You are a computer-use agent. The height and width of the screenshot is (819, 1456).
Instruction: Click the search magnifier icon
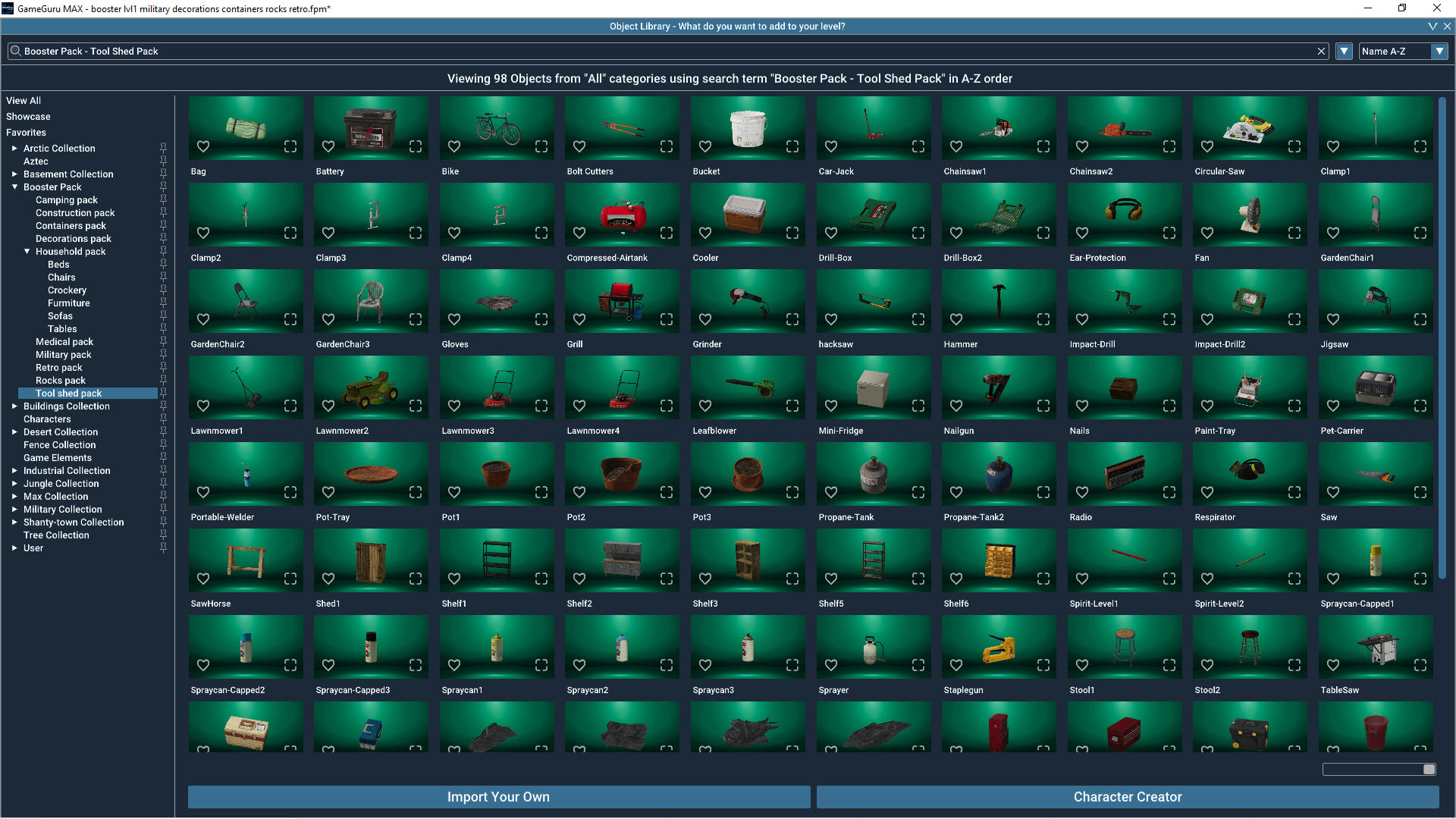click(x=15, y=51)
